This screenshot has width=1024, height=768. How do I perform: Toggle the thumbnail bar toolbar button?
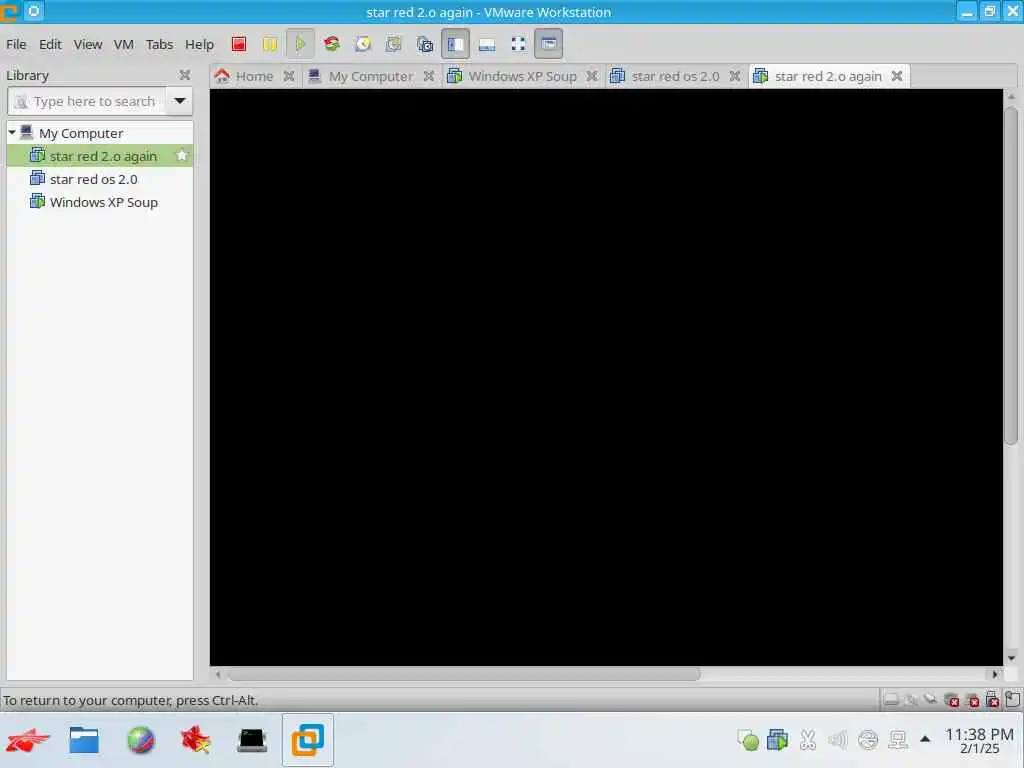487,44
